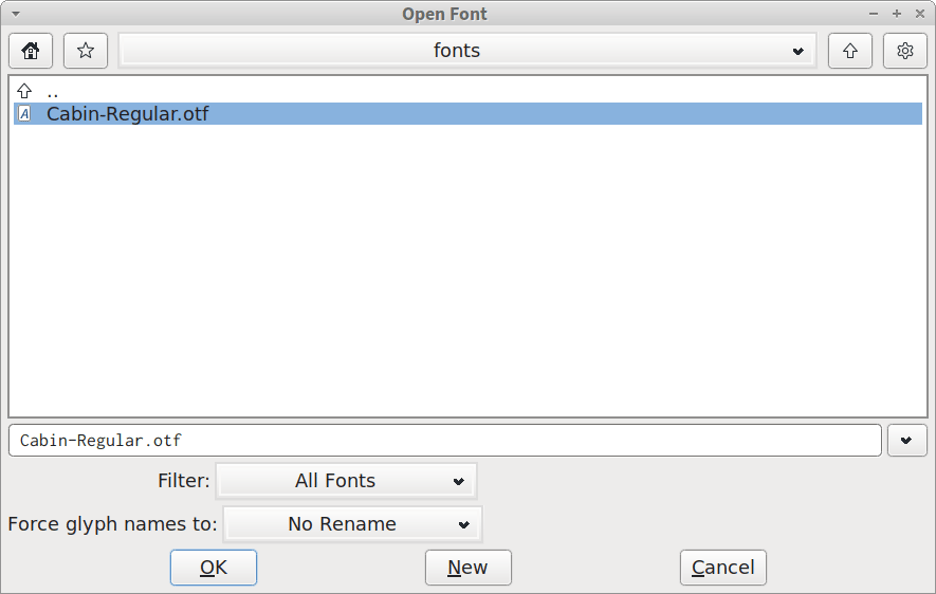Click the up arrow beside the .. entry
936x594 pixels.
pos(24,90)
